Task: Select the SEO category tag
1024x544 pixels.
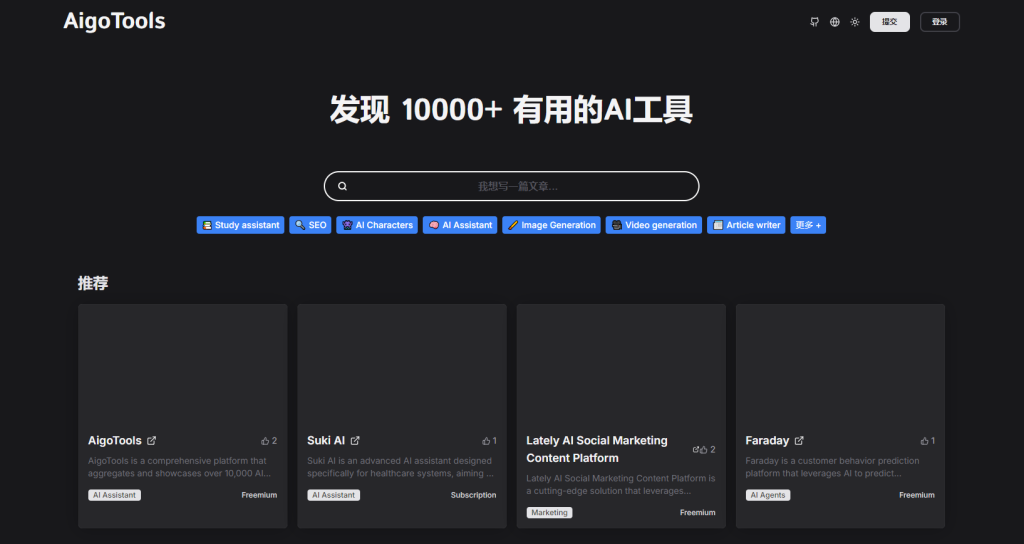Action: 310,225
